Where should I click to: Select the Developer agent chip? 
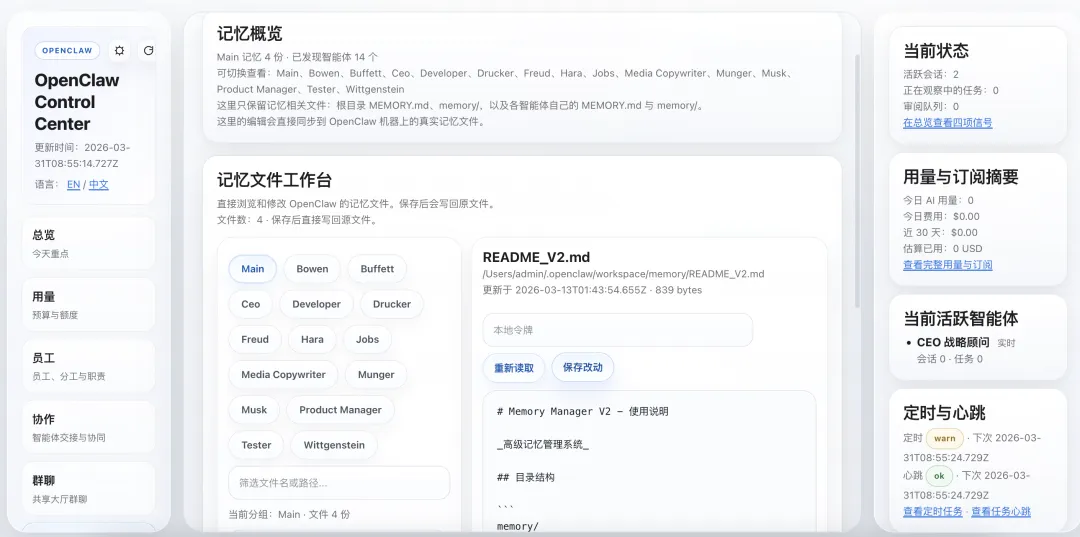click(316, 304)
